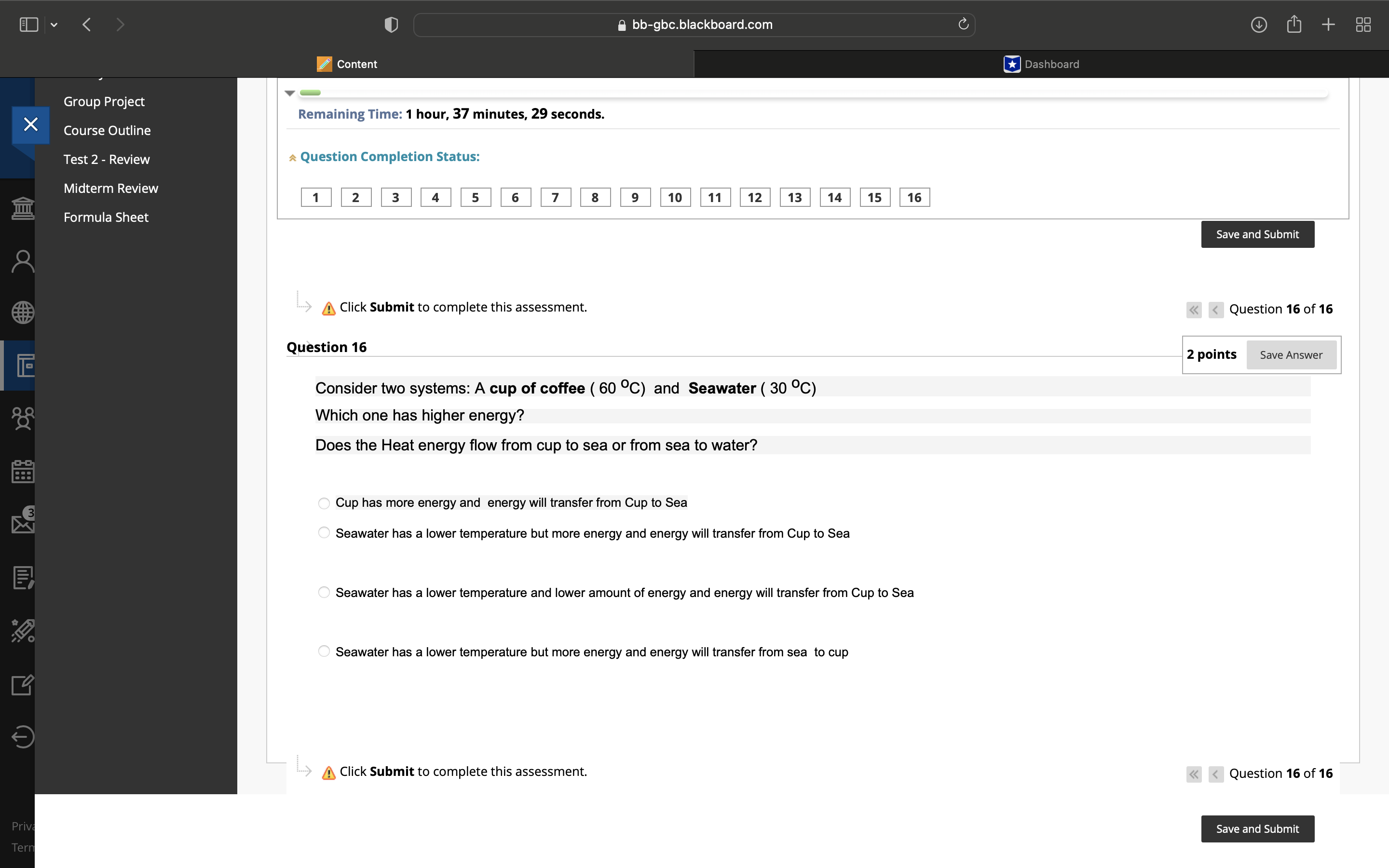Open the messages envelope icon
The height and width of the screenshot is (868, 1389).
[22, 522]
